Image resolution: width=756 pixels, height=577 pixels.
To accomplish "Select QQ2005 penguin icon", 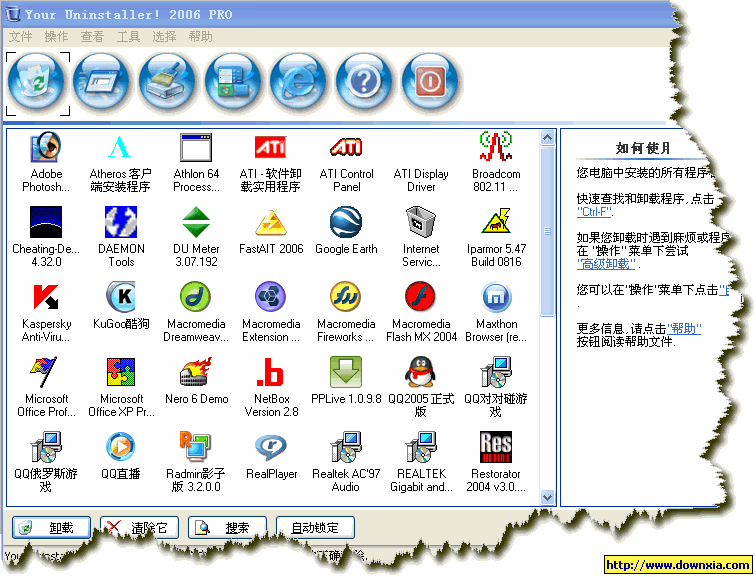I will tap(420, 372).
